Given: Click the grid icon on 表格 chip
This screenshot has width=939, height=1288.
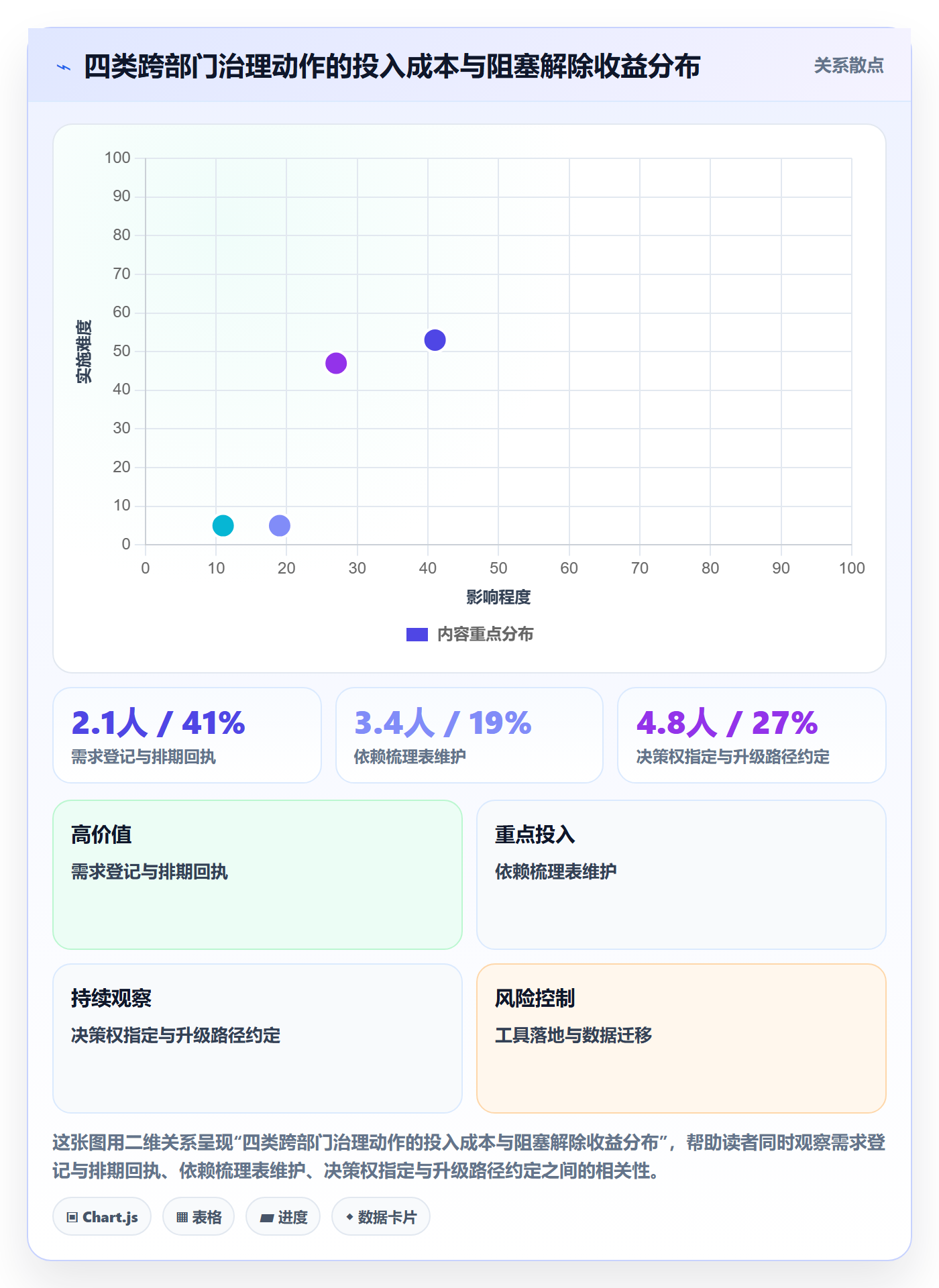Looking at the screenshot, I should coord(182,1218).
